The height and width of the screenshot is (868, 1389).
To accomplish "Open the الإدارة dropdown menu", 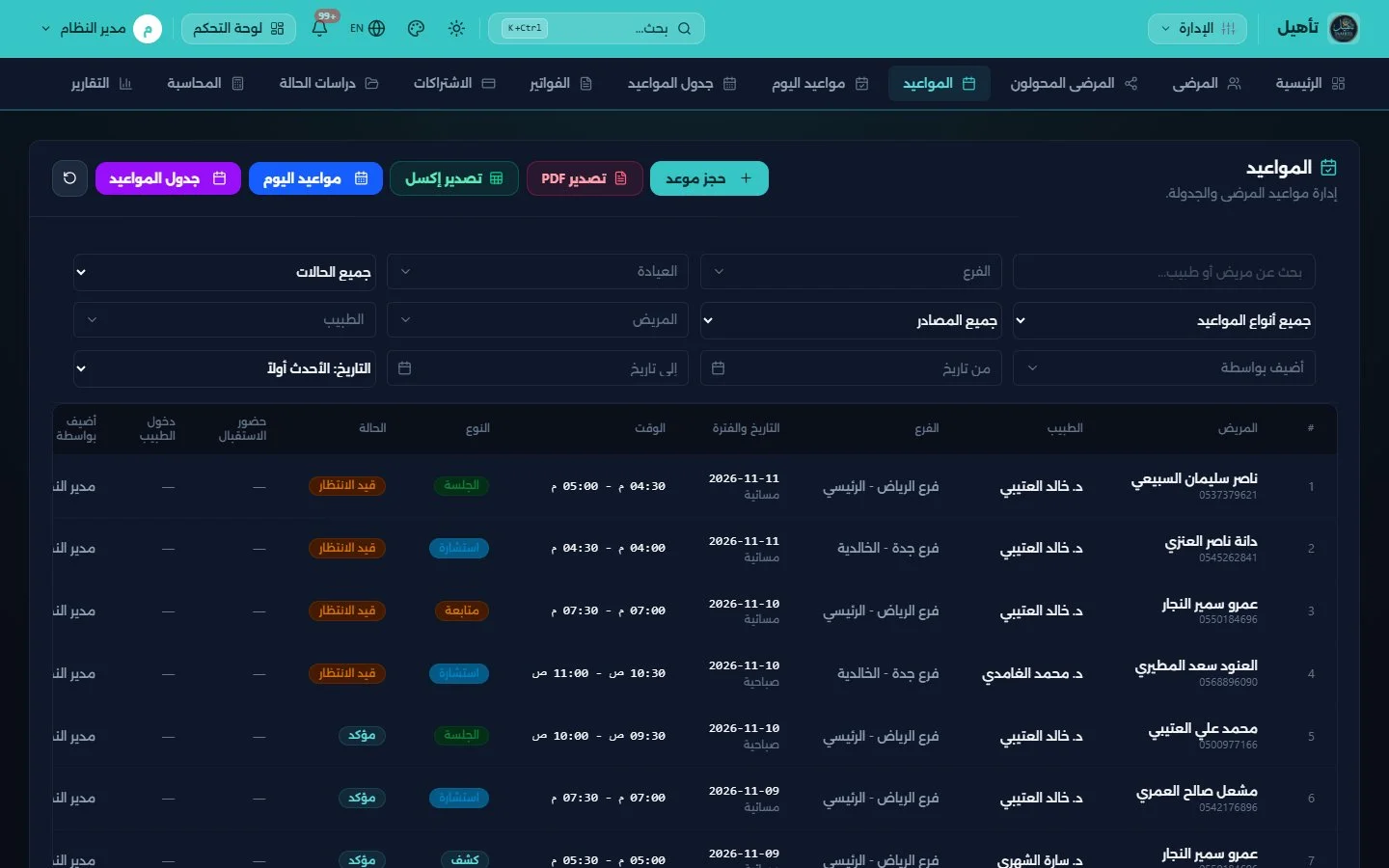I will point(1197,29).
